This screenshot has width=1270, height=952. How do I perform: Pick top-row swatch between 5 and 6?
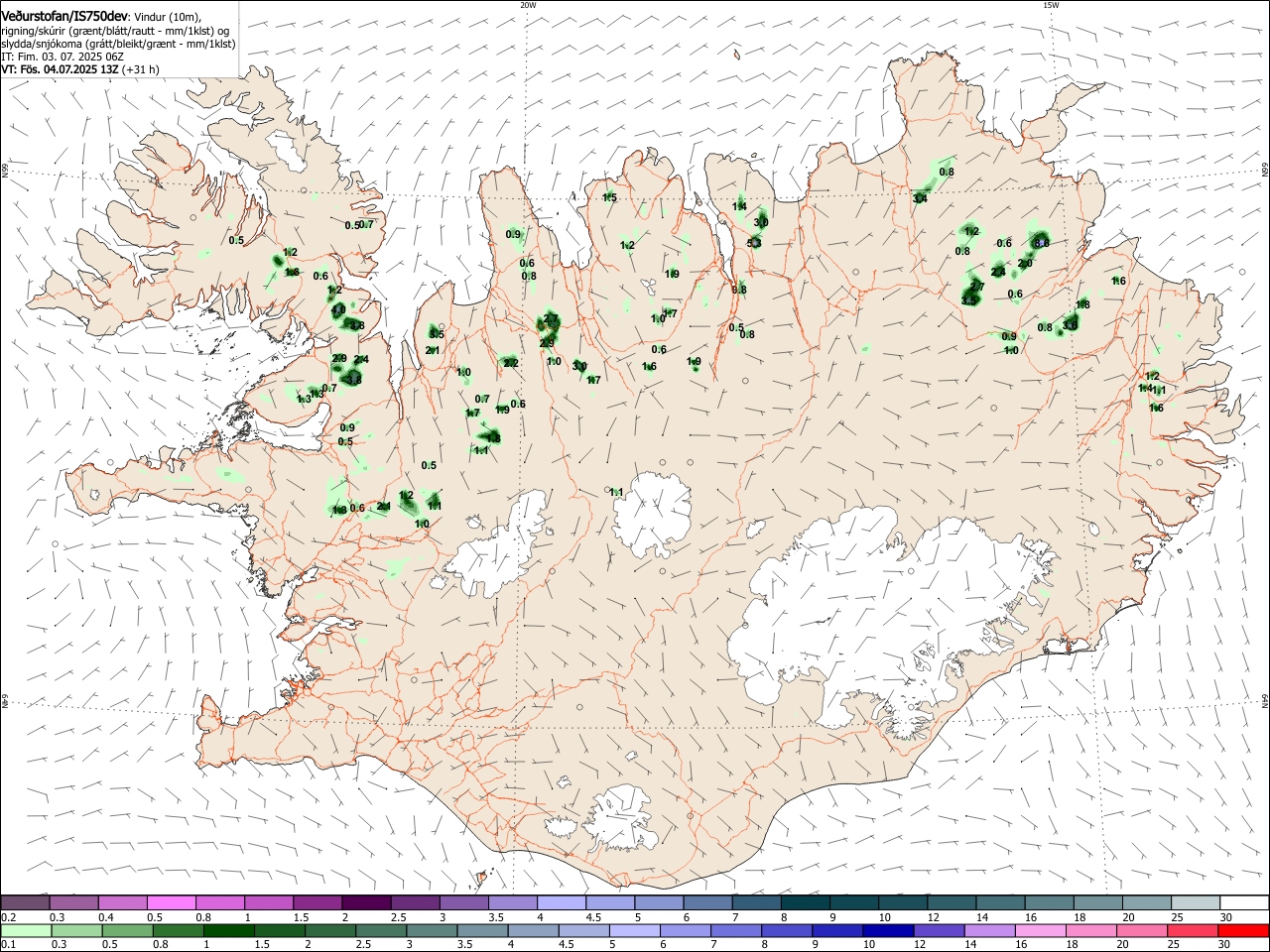[x=659, y=903]
